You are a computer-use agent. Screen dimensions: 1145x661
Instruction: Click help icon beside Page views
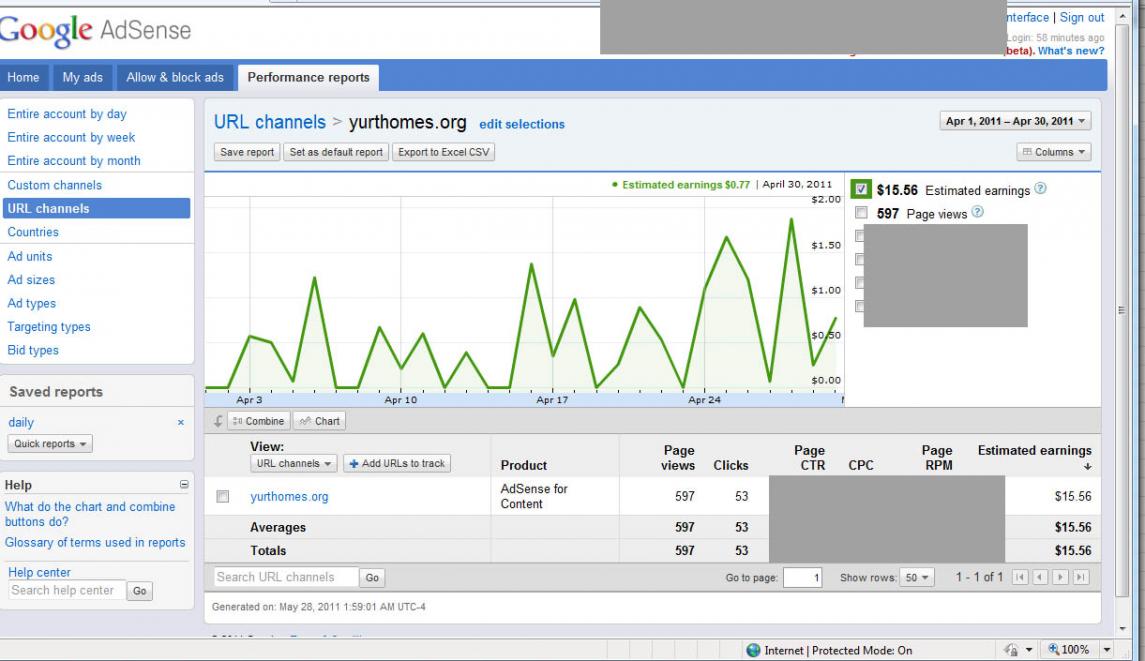pyautogui.click(x=977, y=213)
